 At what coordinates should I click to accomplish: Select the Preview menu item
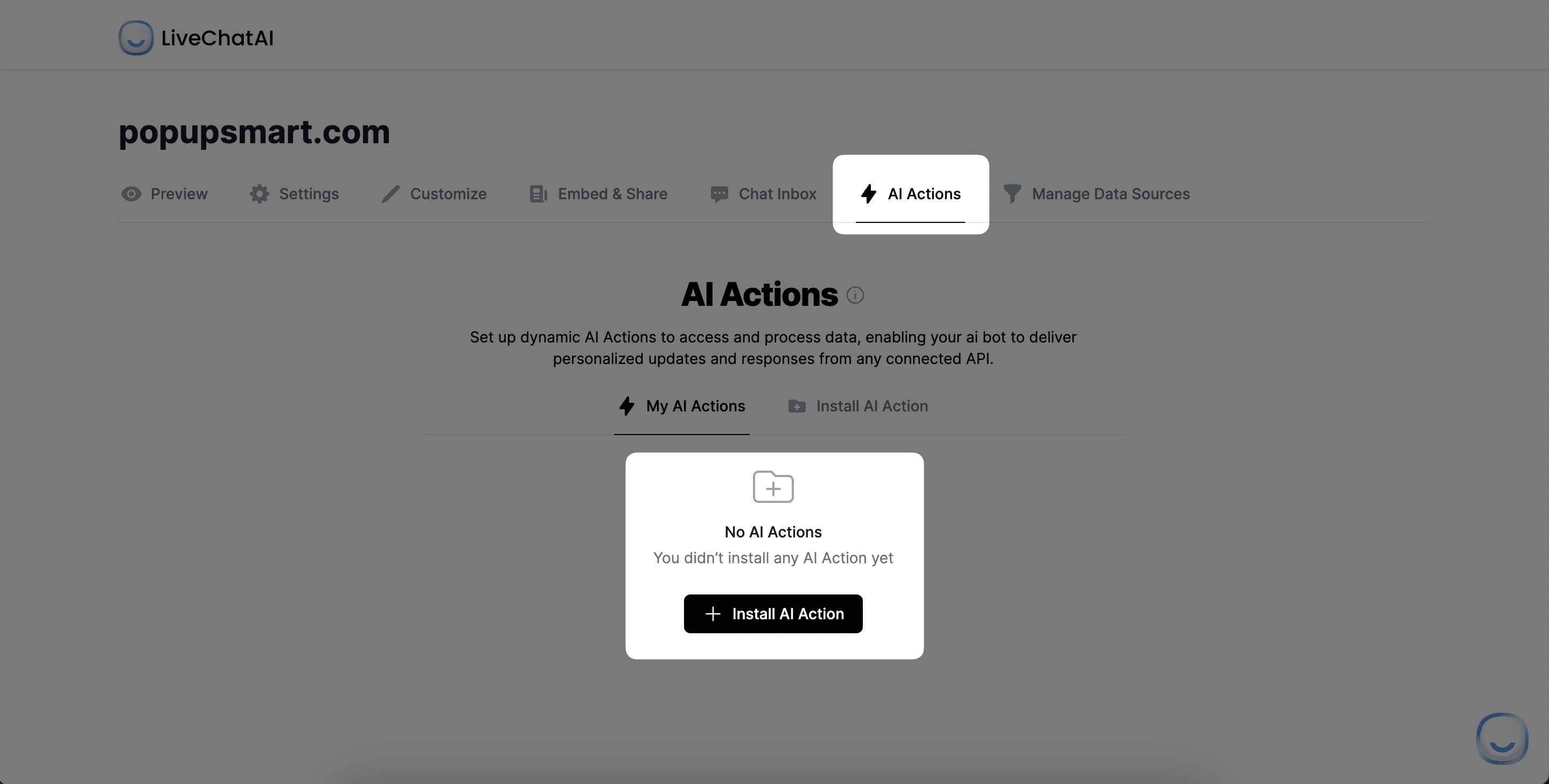pyautogui.click(x=163, y=194)
